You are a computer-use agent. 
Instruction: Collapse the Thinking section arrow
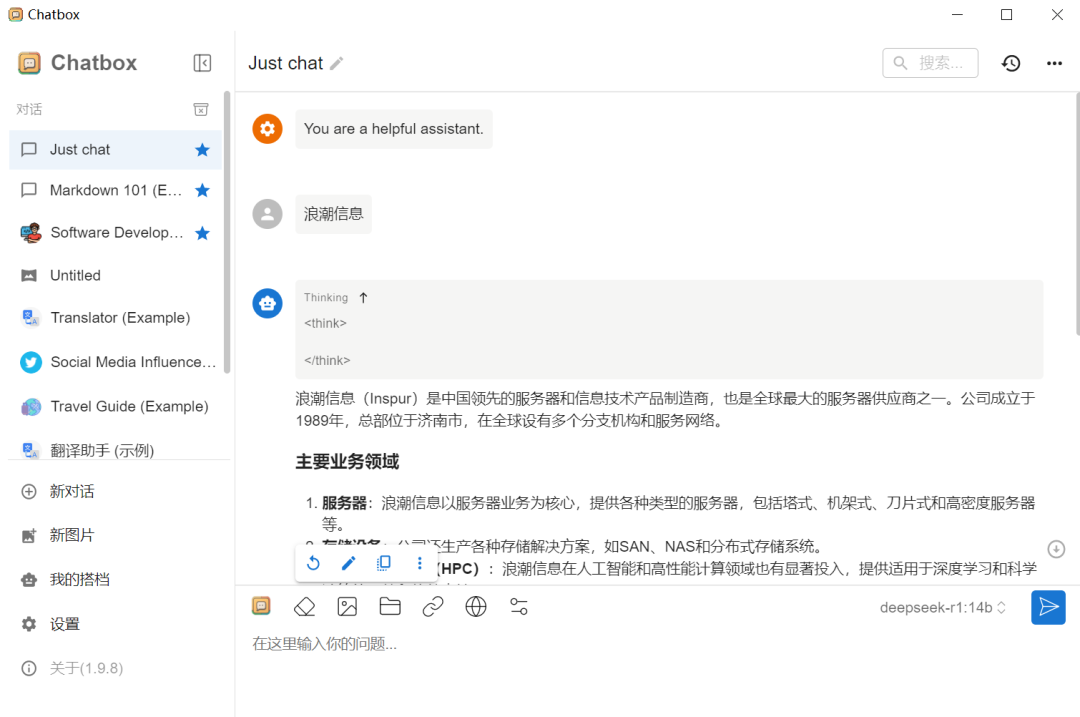tap(363, 297)
